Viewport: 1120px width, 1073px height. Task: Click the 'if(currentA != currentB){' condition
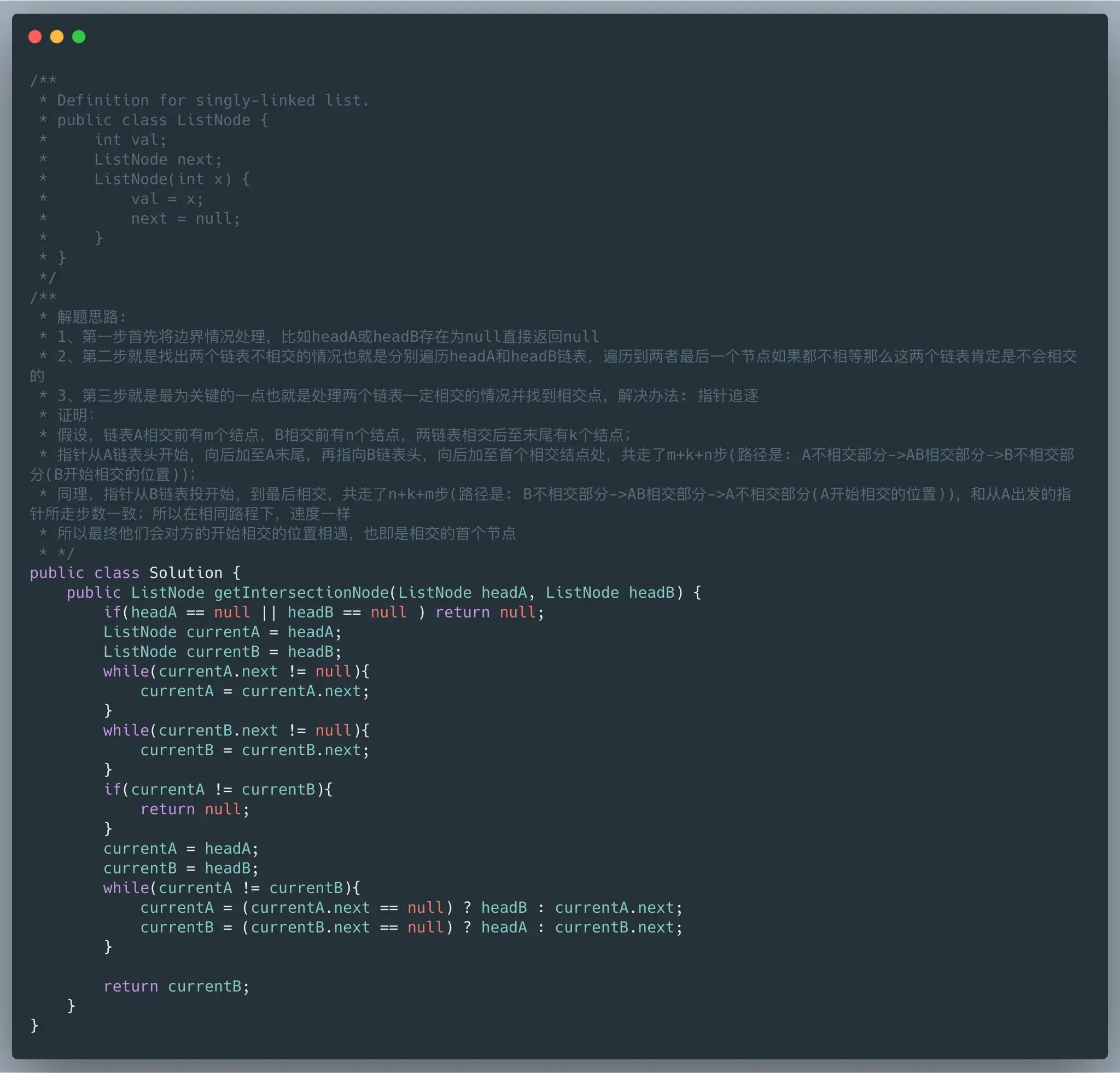[x=217, y=790]
